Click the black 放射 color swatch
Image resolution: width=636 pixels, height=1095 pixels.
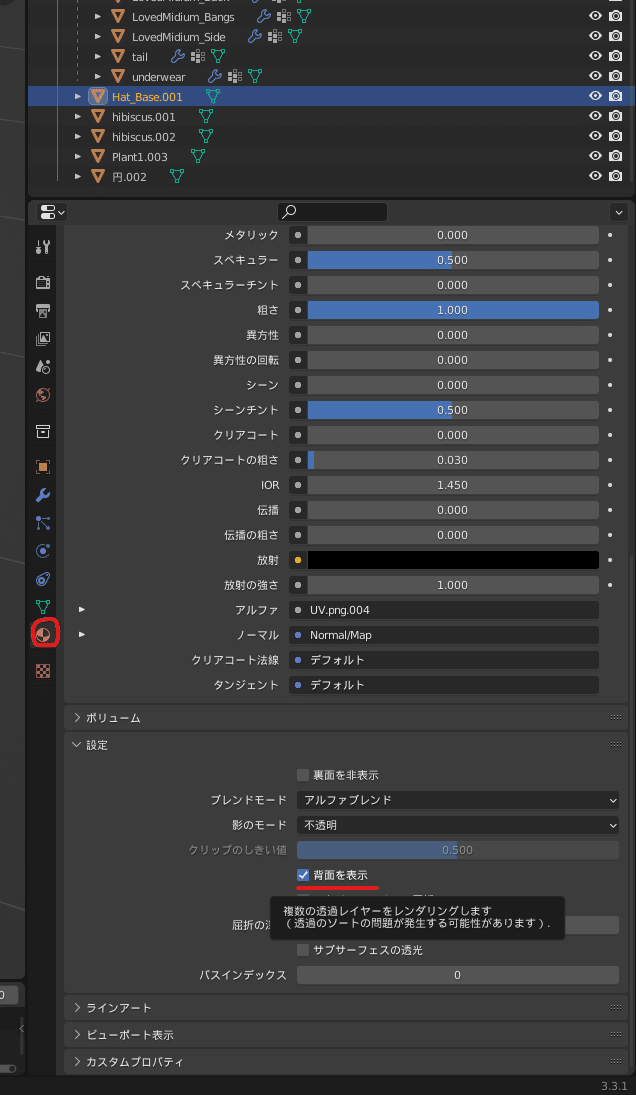tap(452, 560)
